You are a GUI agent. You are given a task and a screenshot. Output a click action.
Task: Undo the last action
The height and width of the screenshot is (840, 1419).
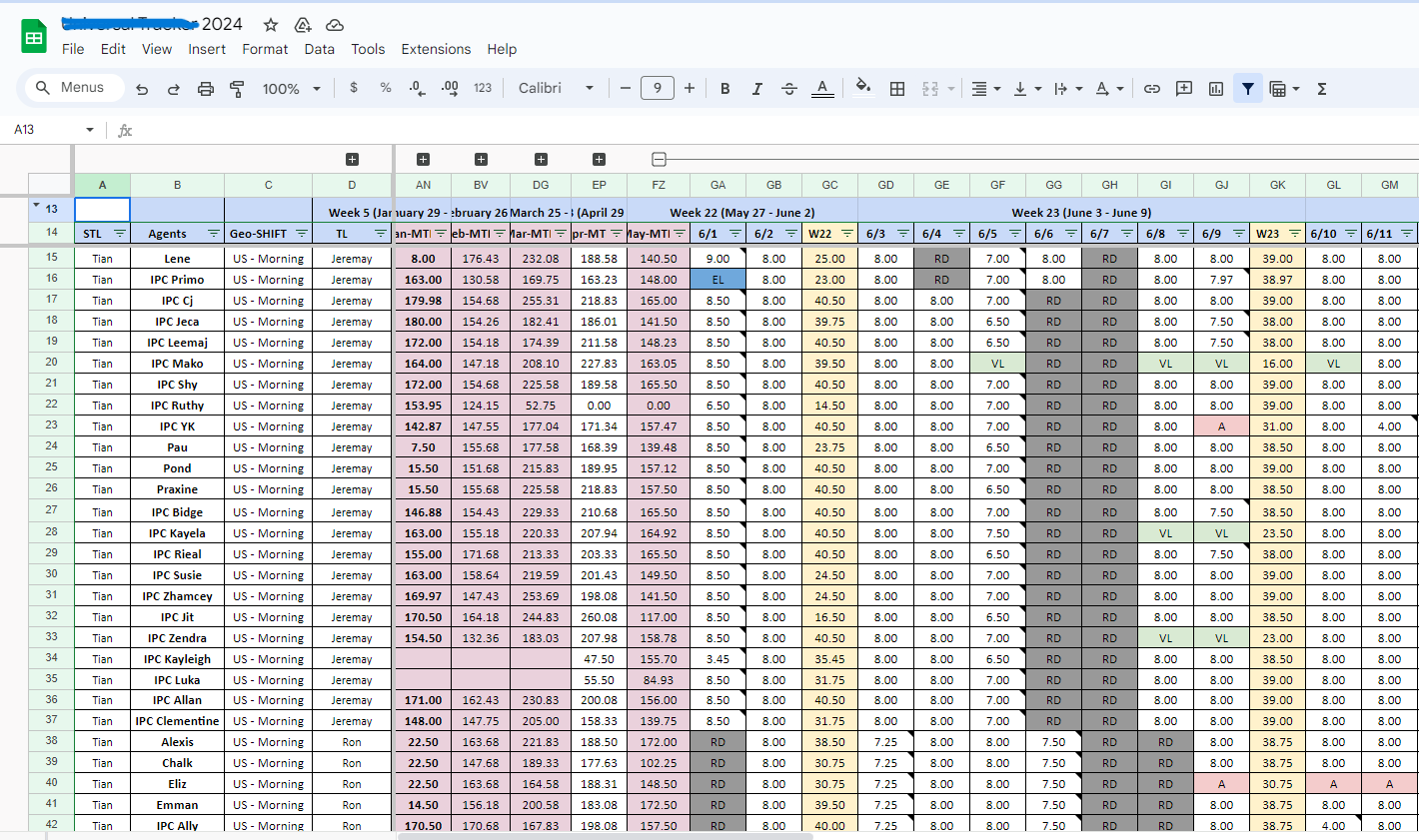click(x=142, y=89)
